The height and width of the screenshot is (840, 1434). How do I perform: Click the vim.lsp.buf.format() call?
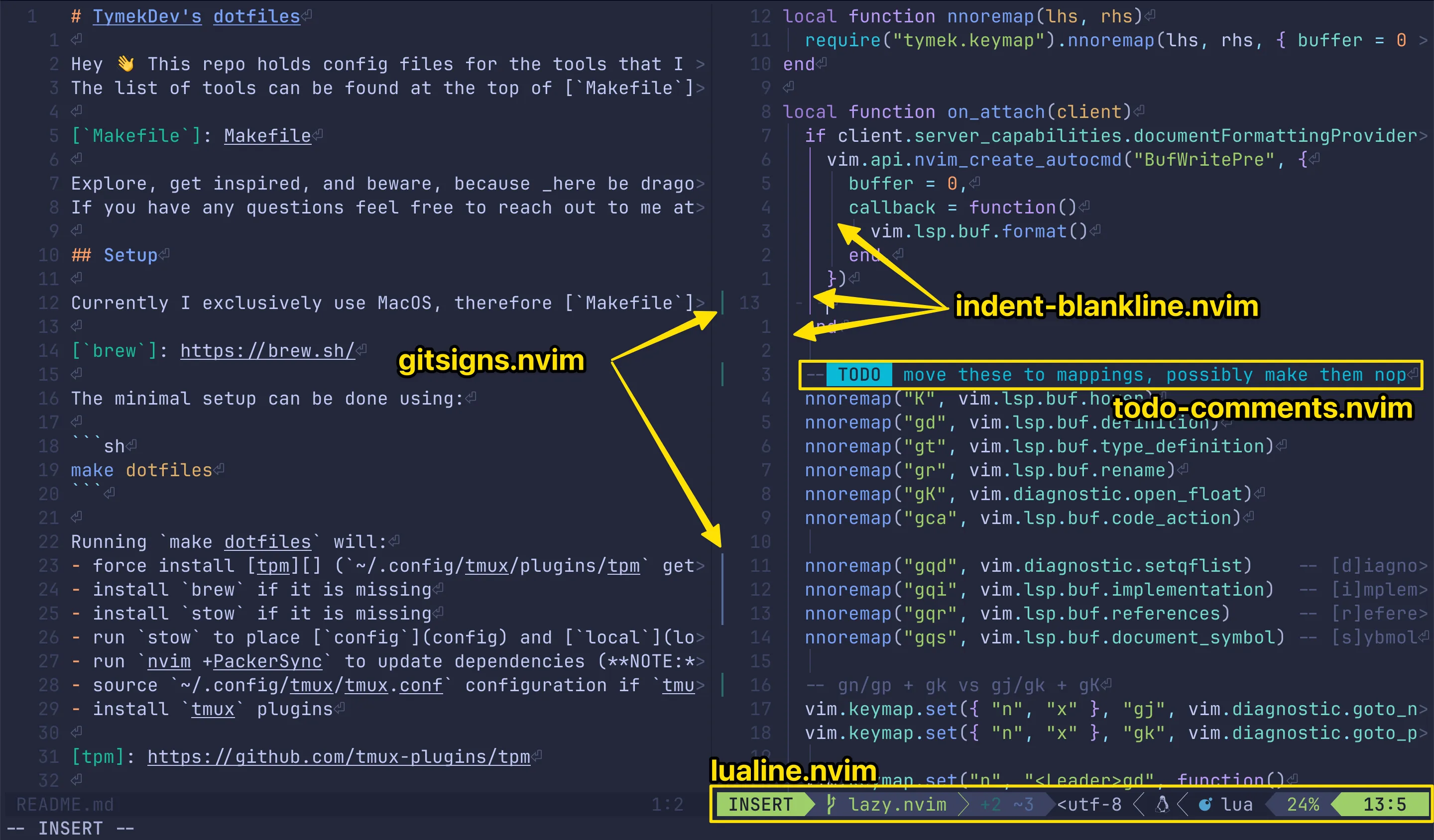(979, 231)
